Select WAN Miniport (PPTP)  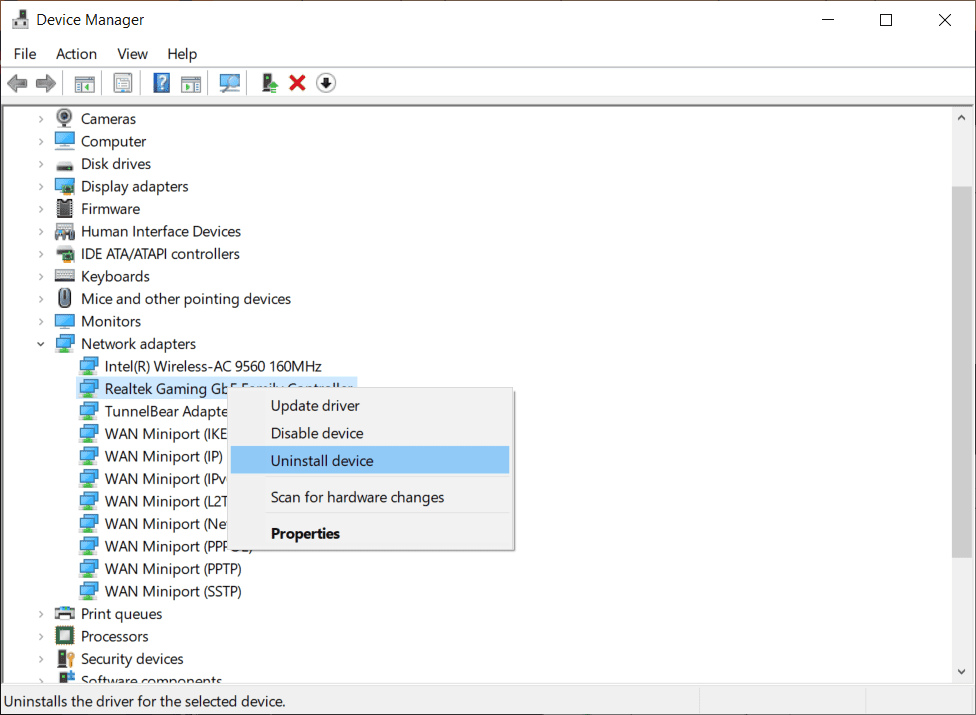172,569
